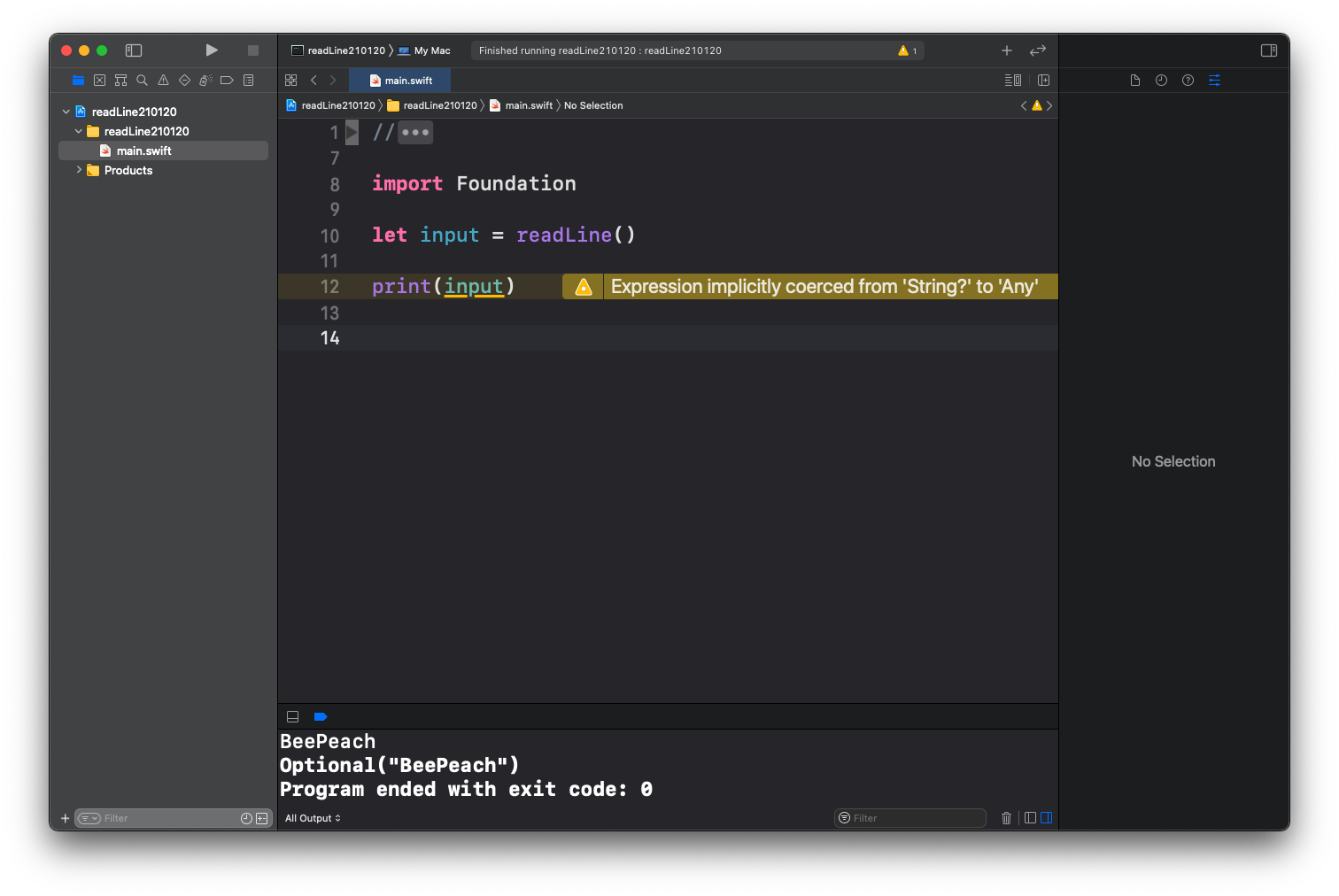
Task: Open the Source Control navigator
Action: pyautogui.click(x=99, y=81)
